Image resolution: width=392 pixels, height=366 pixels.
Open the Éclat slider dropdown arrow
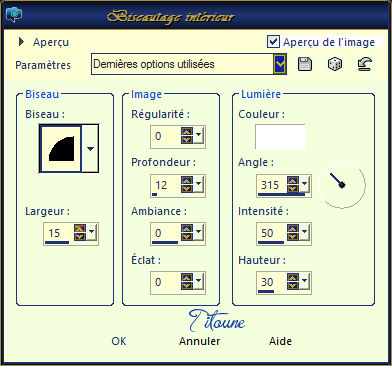click(198, 280)
